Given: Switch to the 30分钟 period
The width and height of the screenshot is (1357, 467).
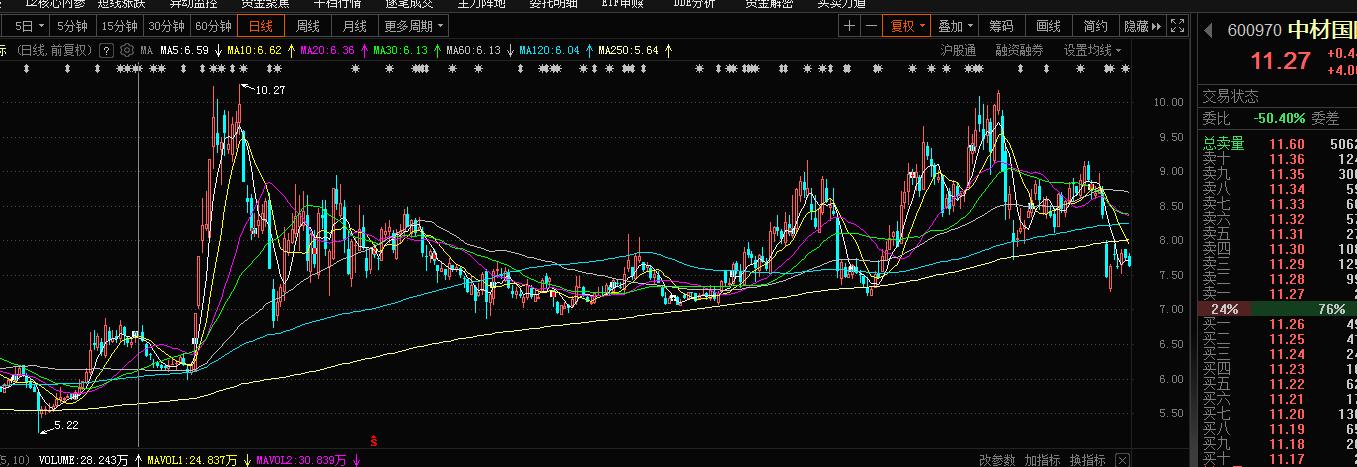Looking at the screenshot, I should point(166,26).
